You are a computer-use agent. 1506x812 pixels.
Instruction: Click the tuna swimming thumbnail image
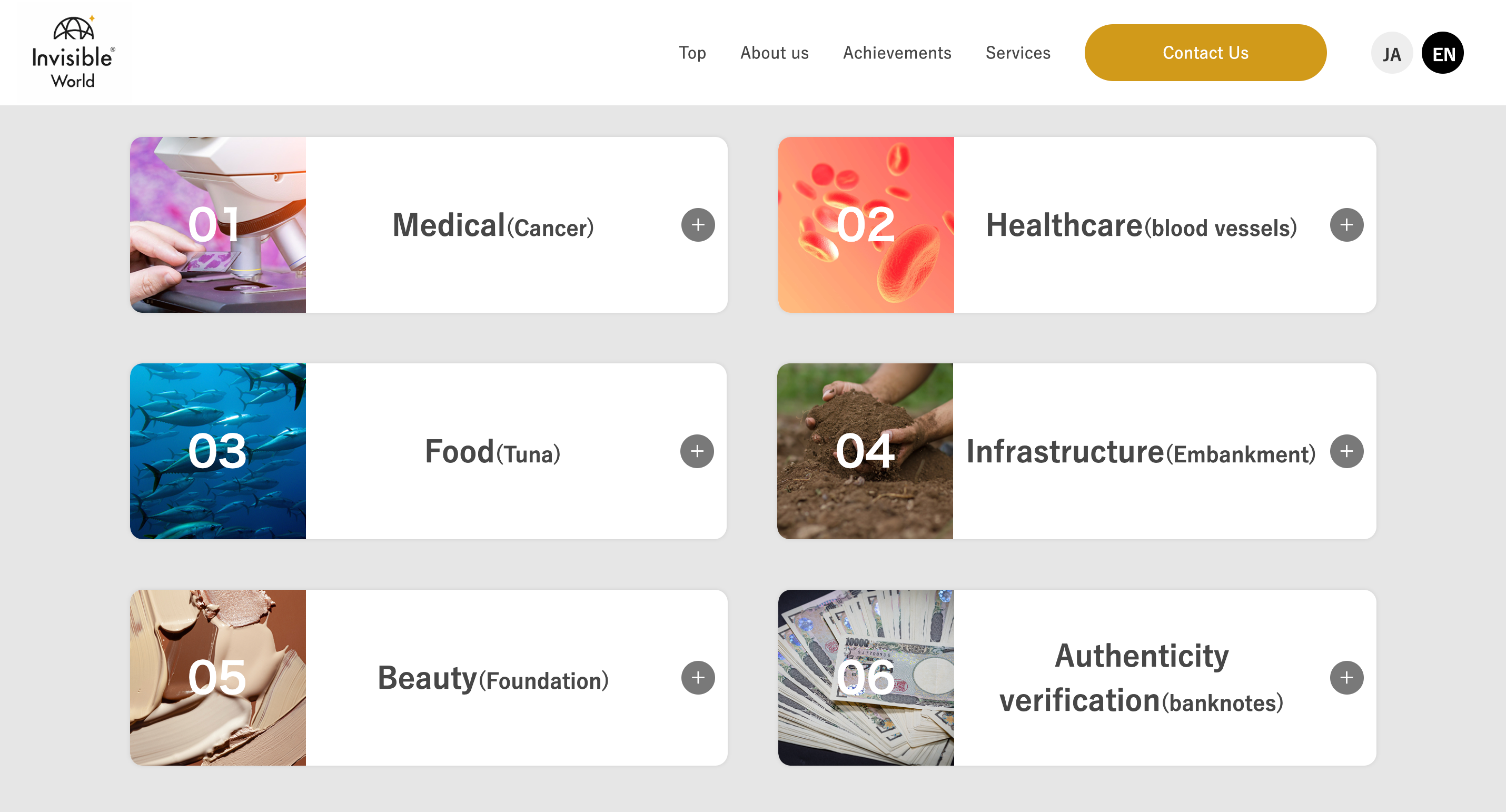(217, 451)
